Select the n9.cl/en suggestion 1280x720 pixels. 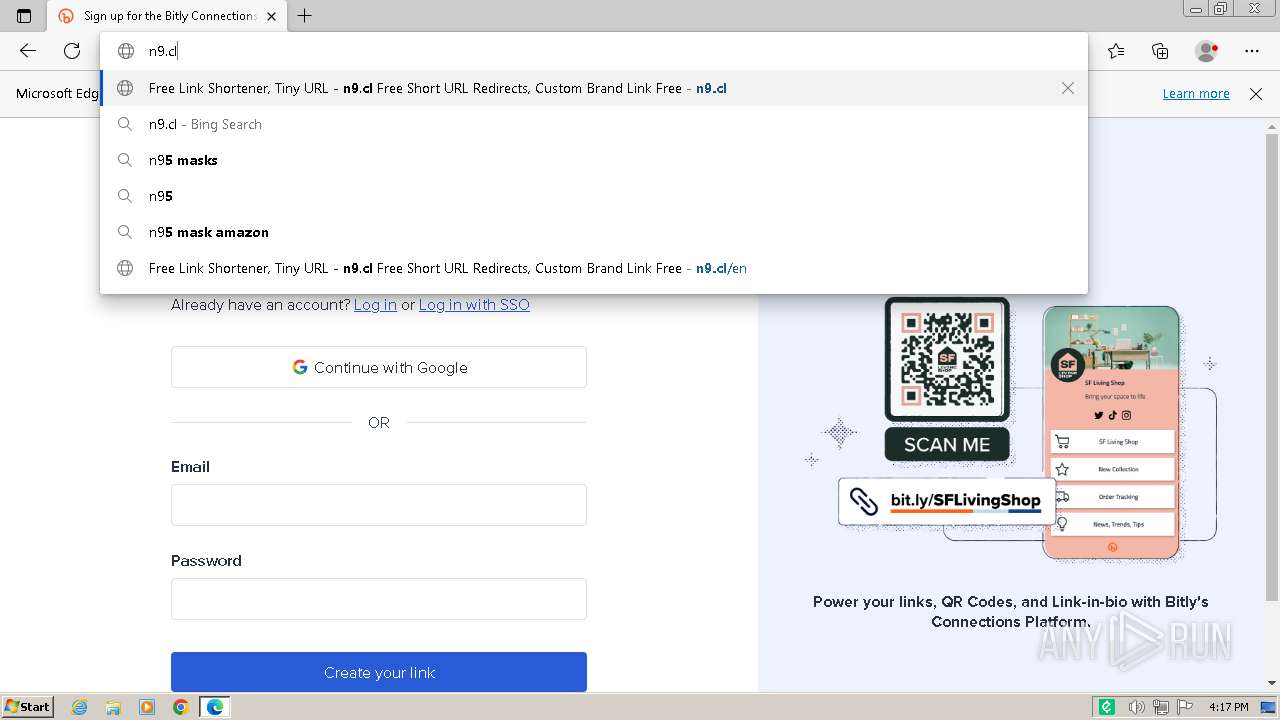[x=594, y=268]
